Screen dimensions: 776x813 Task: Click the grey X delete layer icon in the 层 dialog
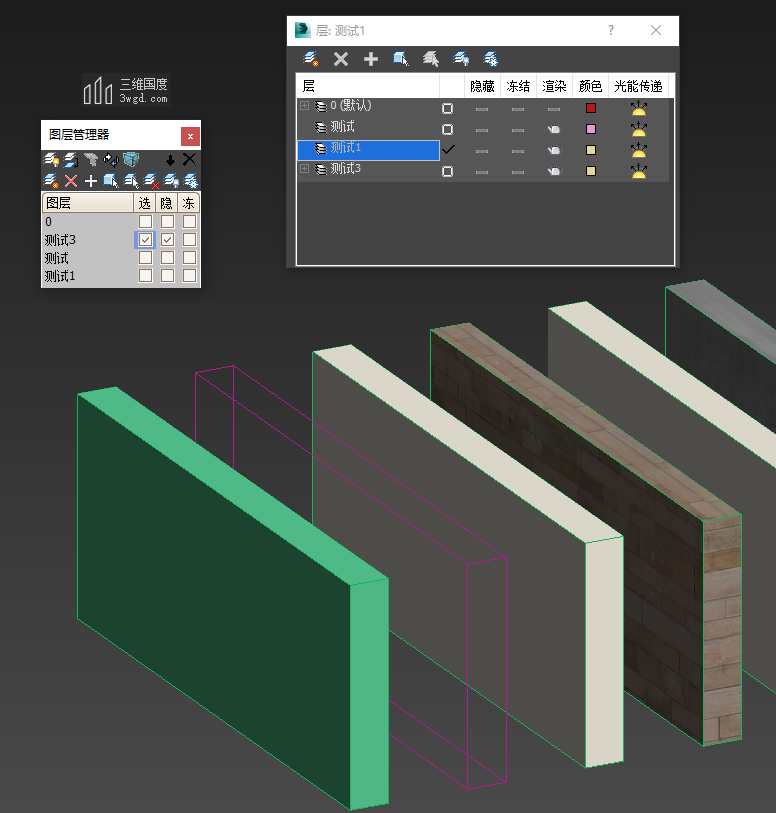(341, 59)
